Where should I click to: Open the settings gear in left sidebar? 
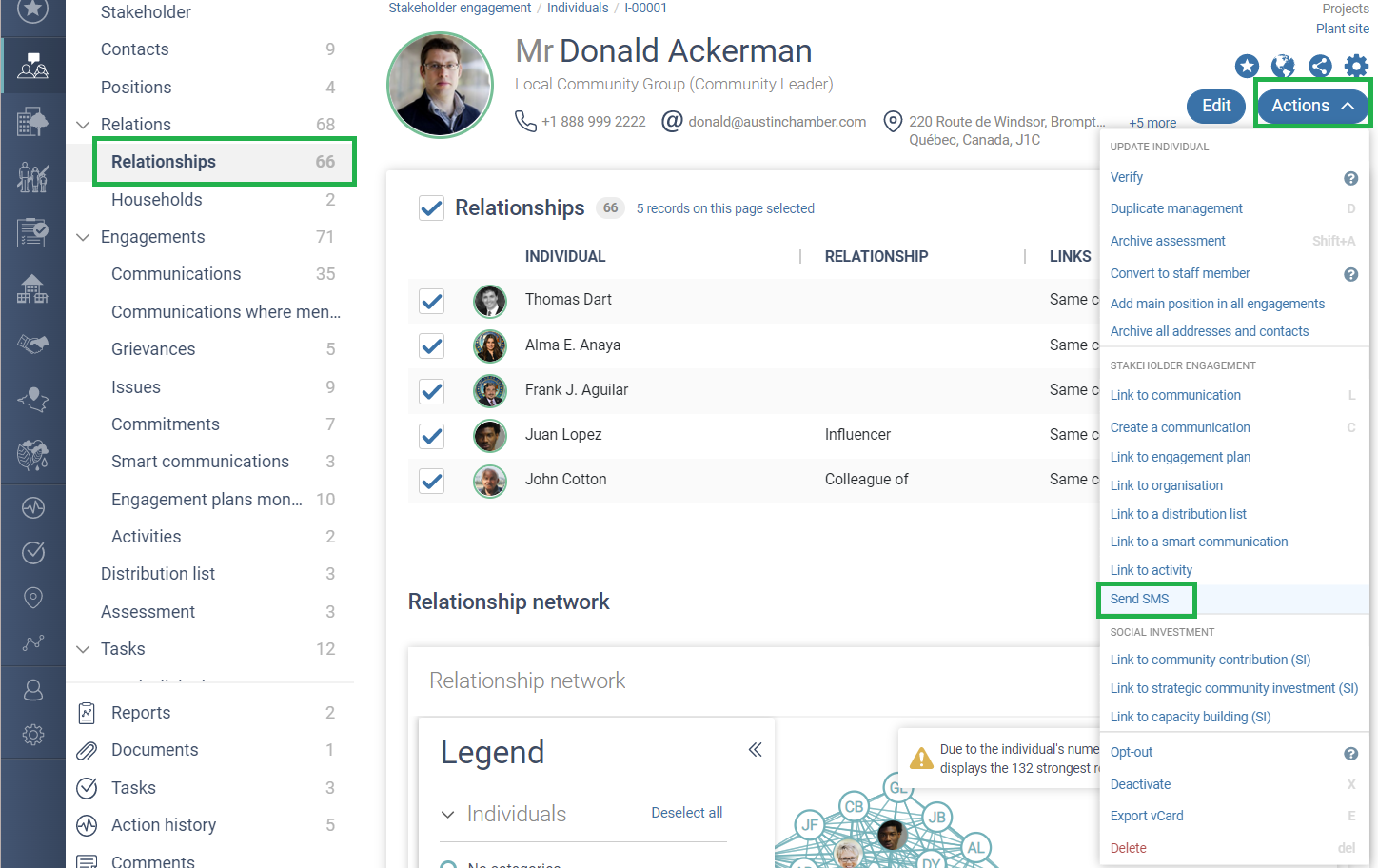pos(33,735)
